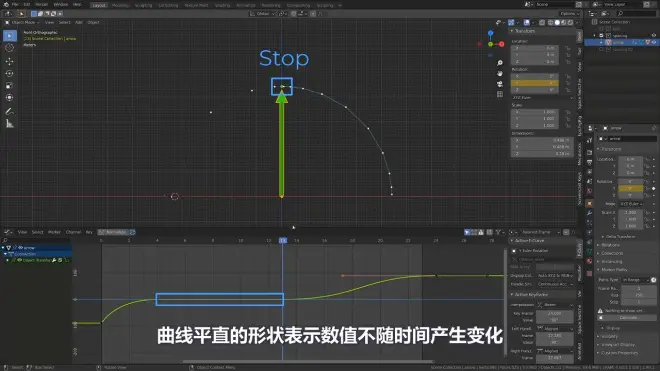Select the Annotate tool
The width and height of the screenshot is (660, 371).
(10, 112)
